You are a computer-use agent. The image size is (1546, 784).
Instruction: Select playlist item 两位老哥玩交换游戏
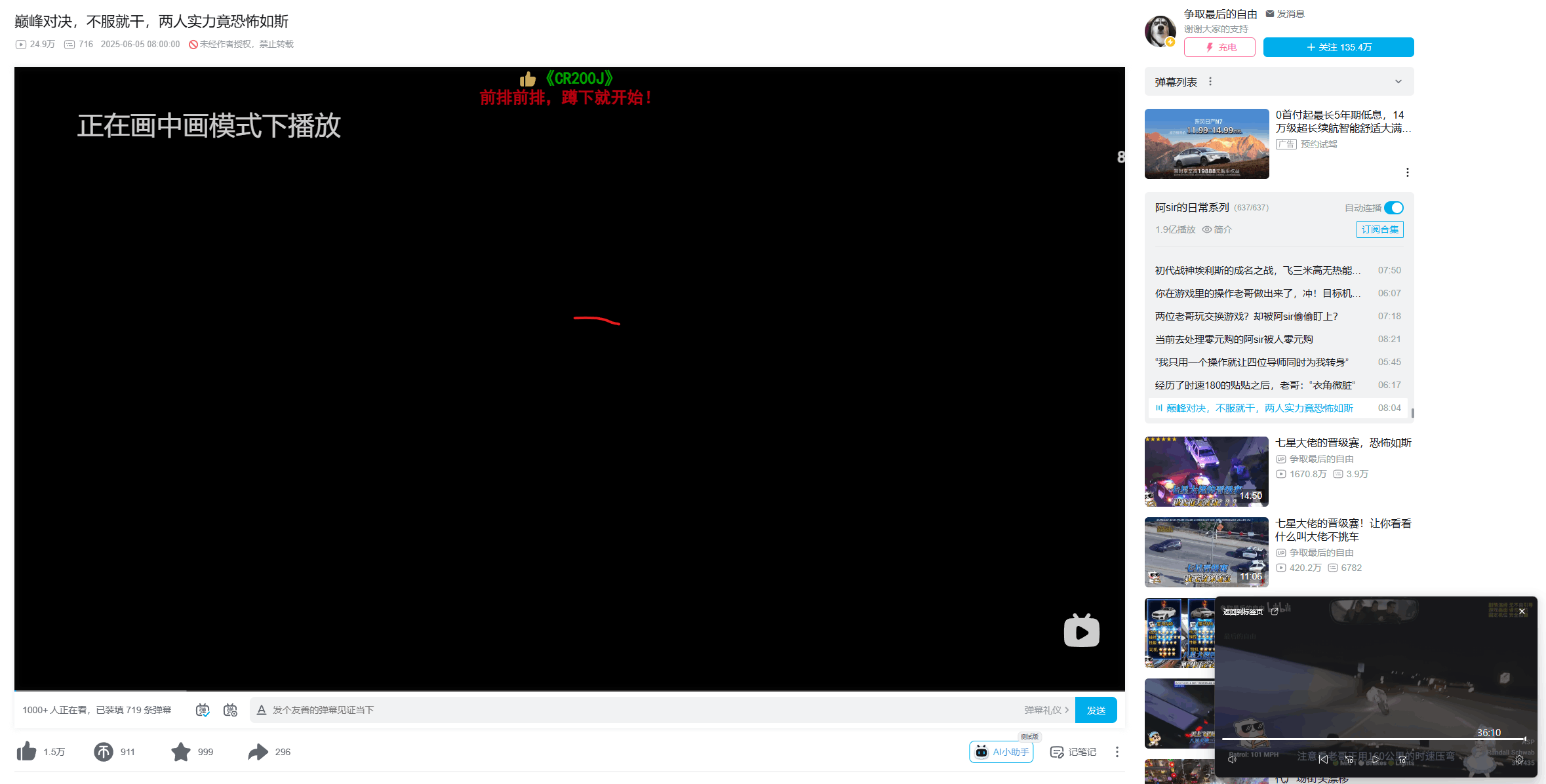point(1246,316)
